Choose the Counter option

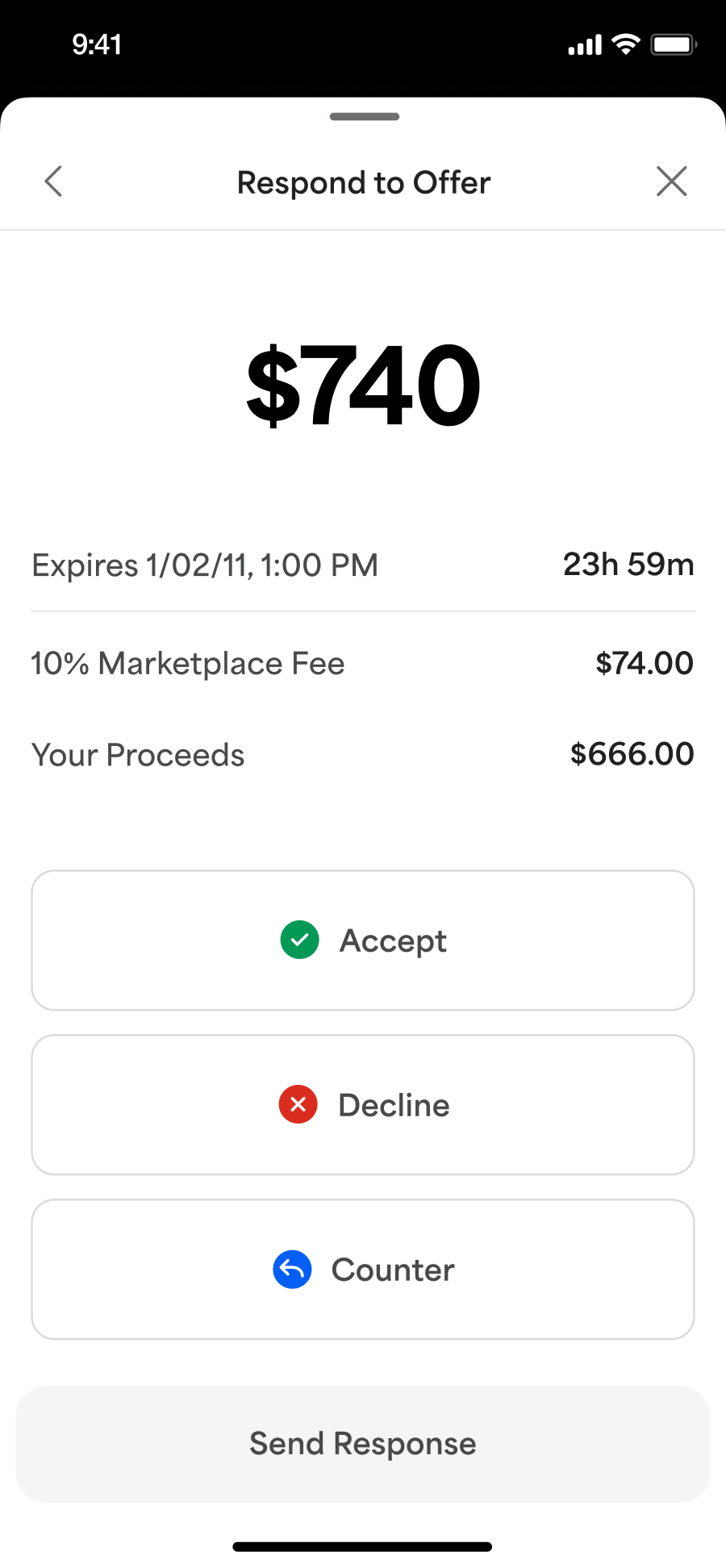coord(363,1269)
